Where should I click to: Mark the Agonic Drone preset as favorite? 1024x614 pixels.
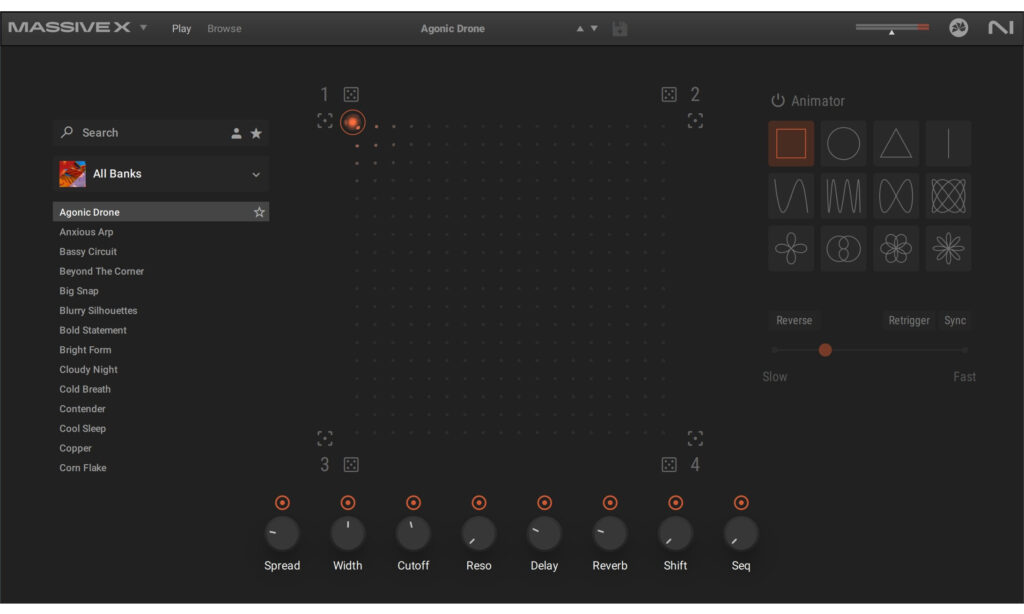(259, 211)
